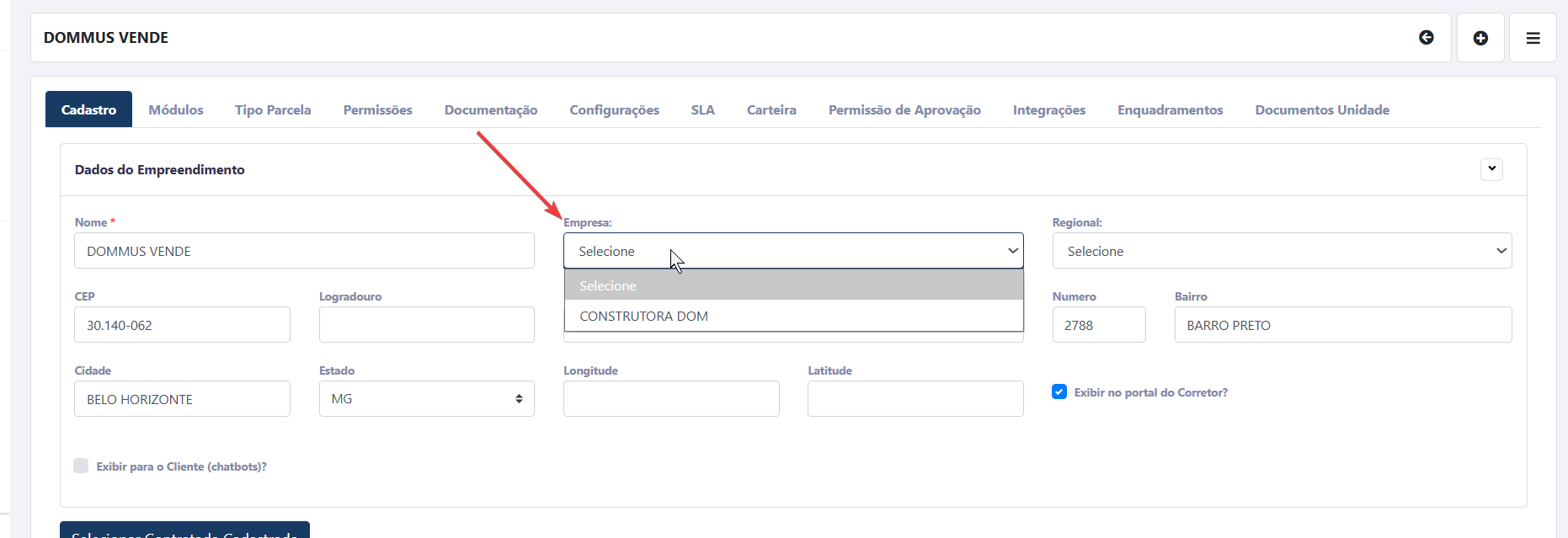1568x538 pixels.
Task: Click the Bairro field with BARRO PRETO
Action: point(1343,325)
